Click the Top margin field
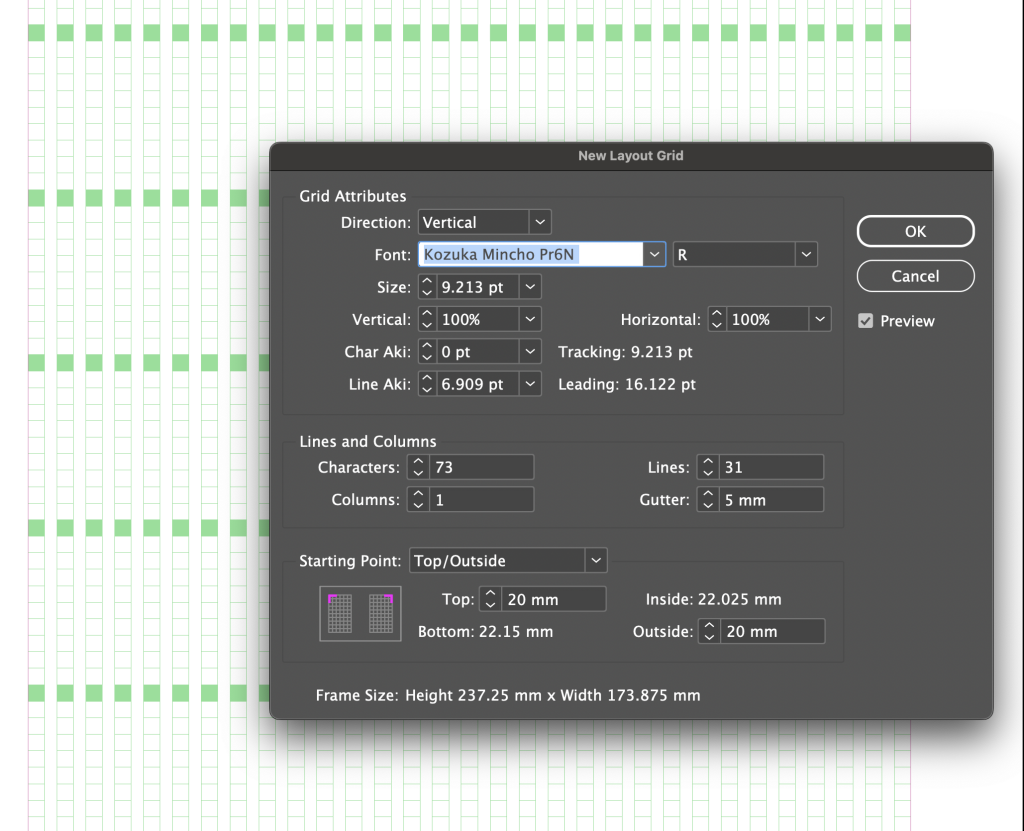Viewport: 1024px width, 831px height. point(553,599)
